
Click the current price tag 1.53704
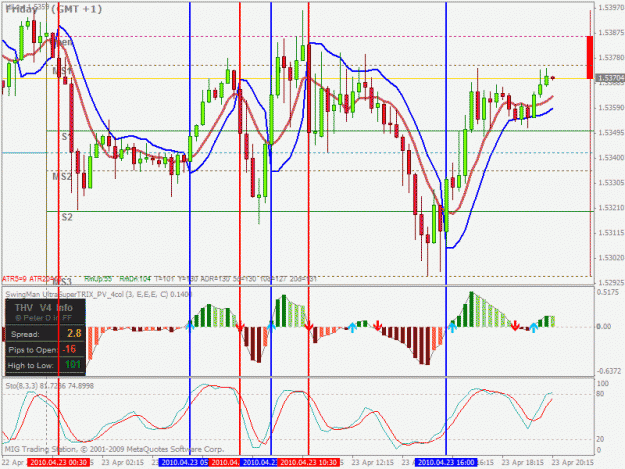610,78
